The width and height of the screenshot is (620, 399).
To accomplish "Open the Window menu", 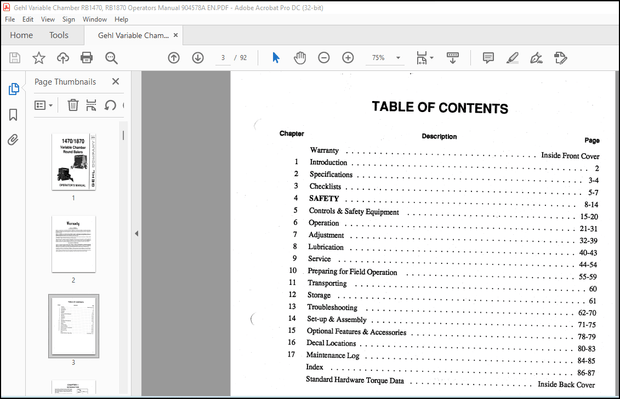I will [95, 19].
